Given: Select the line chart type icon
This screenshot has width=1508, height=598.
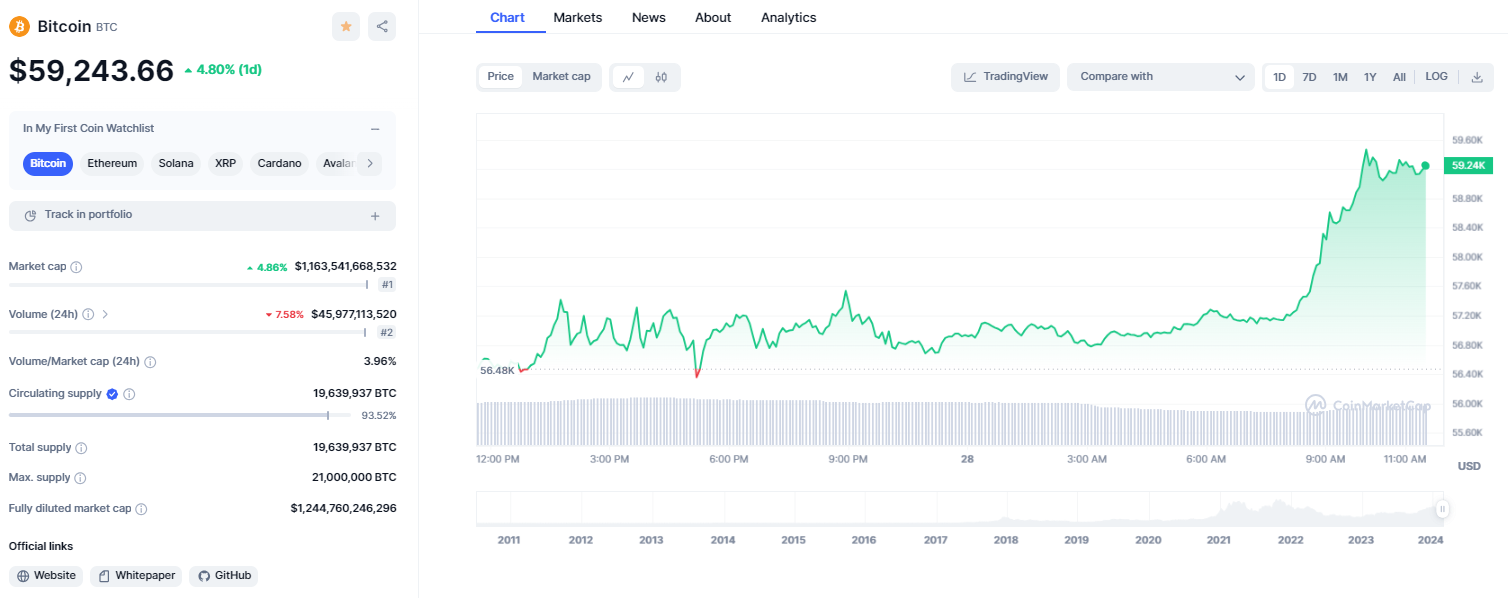Looking at the screenshot, I should 628,77.
